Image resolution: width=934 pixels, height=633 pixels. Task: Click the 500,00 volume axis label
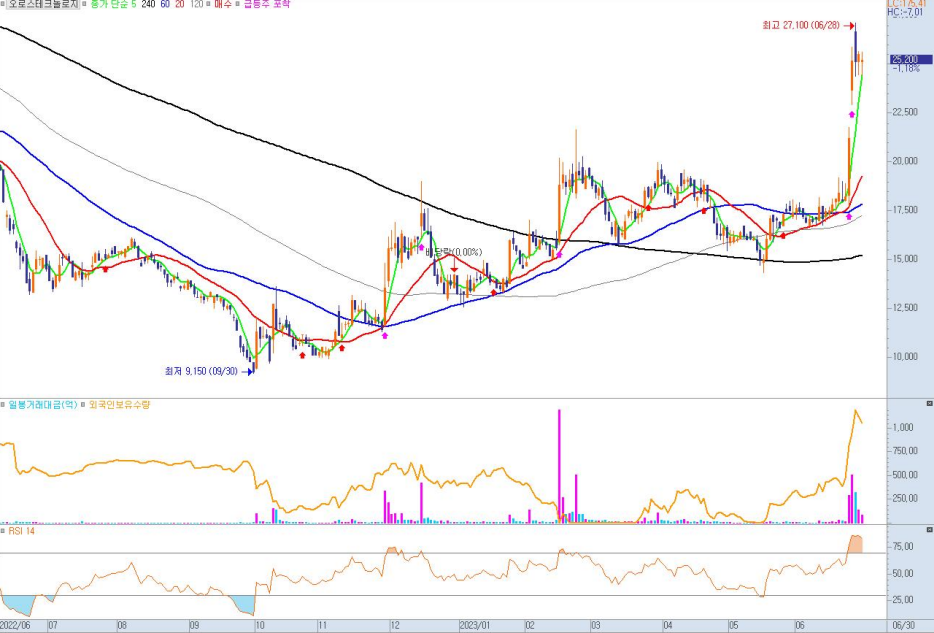905,475
